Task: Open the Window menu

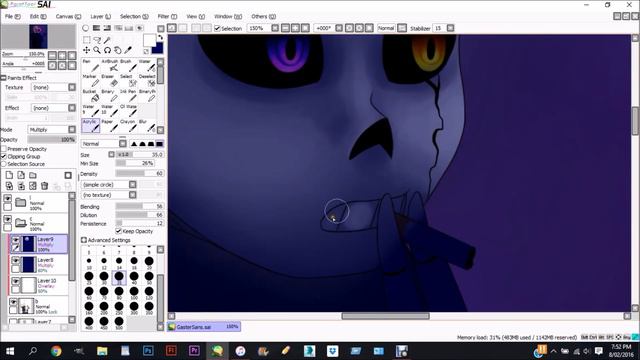Action: tap(228, 16)
